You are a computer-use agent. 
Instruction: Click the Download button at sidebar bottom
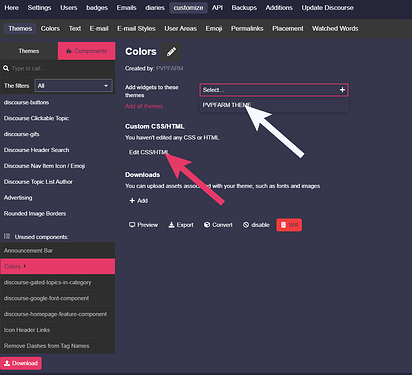[x=21, y=363]
